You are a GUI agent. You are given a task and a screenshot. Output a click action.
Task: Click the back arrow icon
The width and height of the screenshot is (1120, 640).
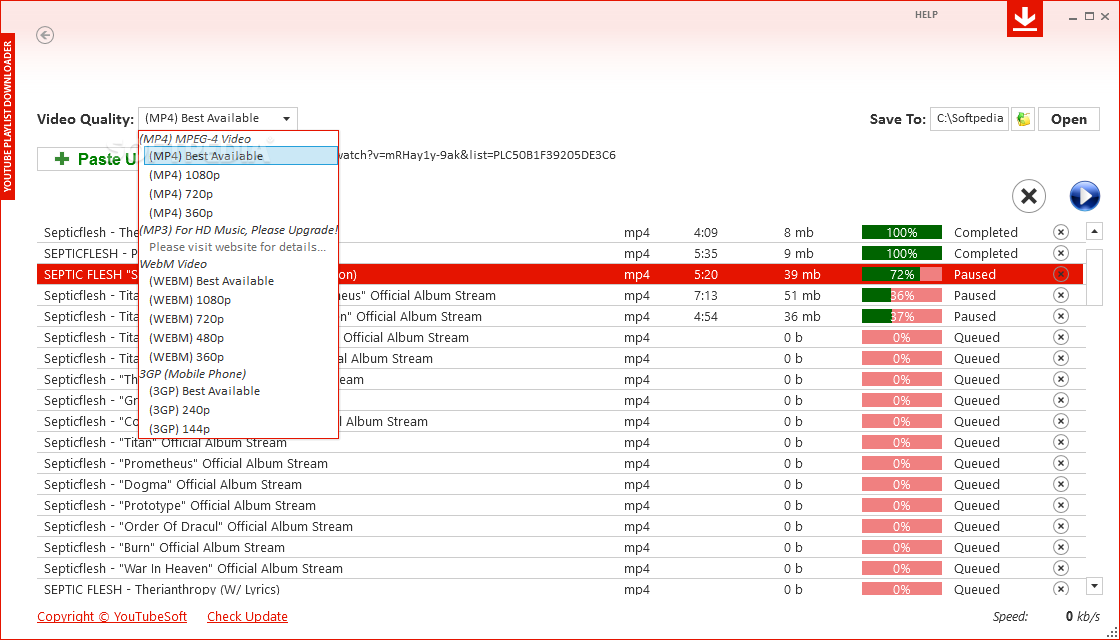[x=45, y=35]
